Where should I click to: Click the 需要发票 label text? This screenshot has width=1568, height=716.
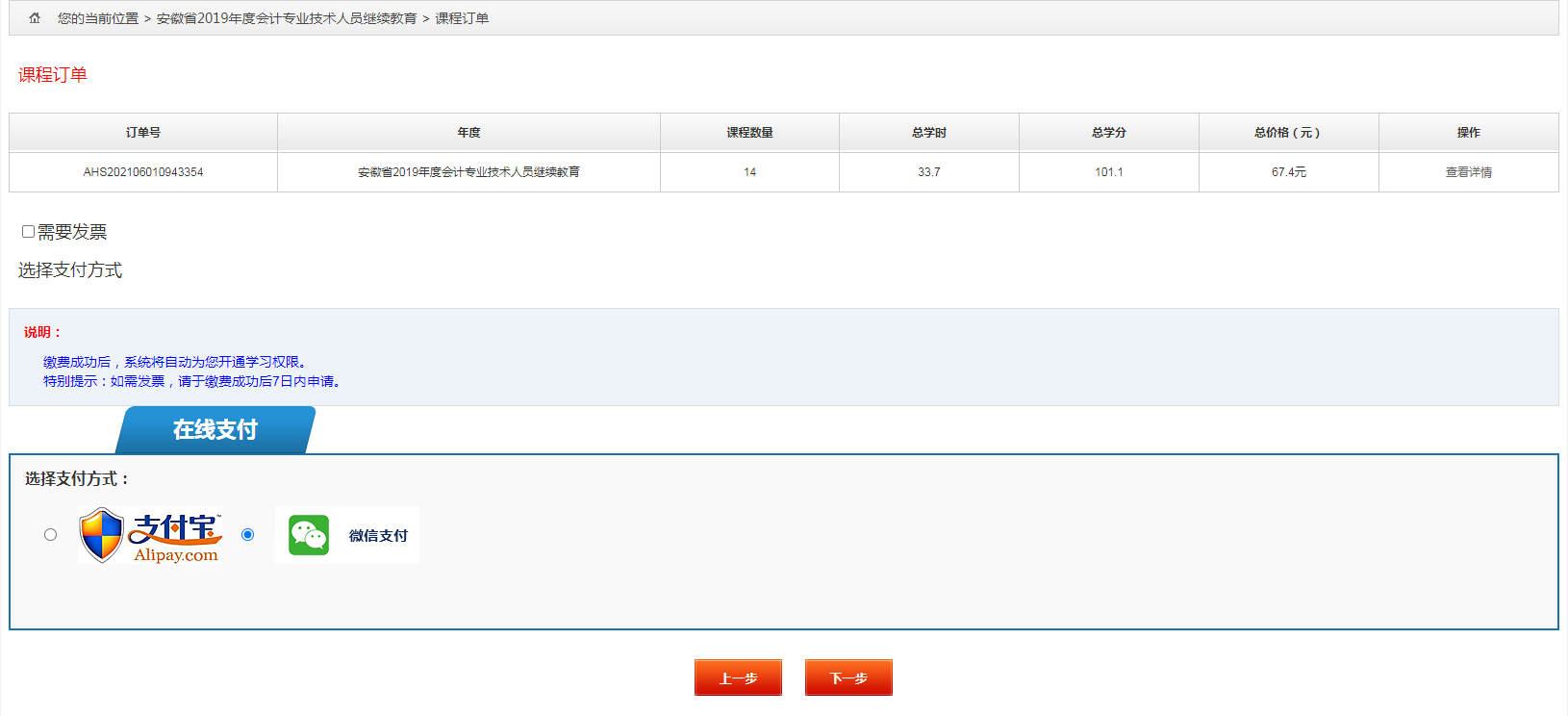click(x=72, y=232)
